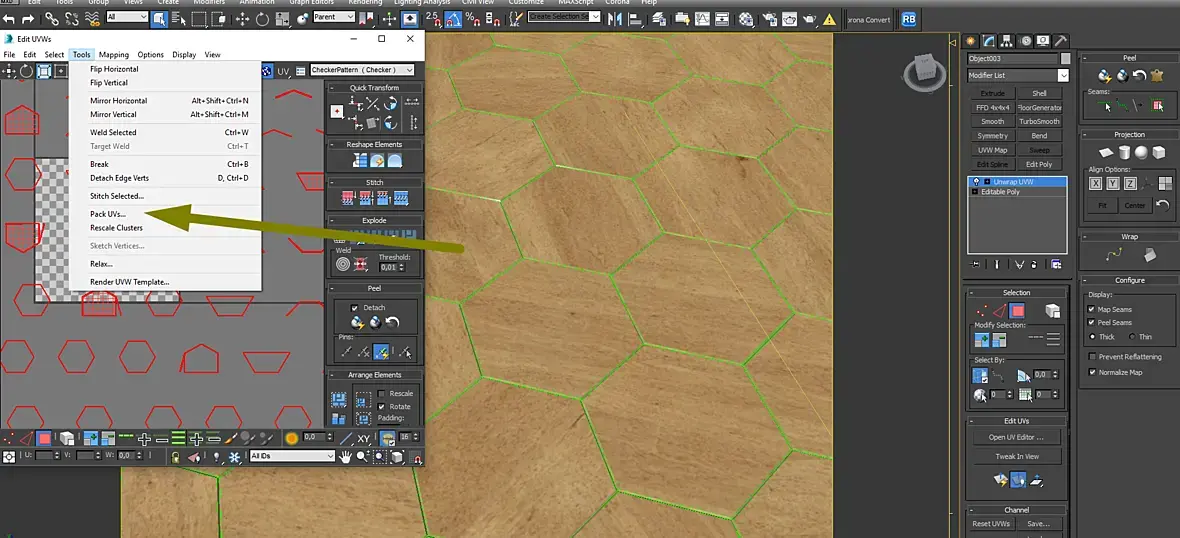Toggle the Angle Snap icon
The height and width of the screenshot is (538, 1180).
[454, 18]
